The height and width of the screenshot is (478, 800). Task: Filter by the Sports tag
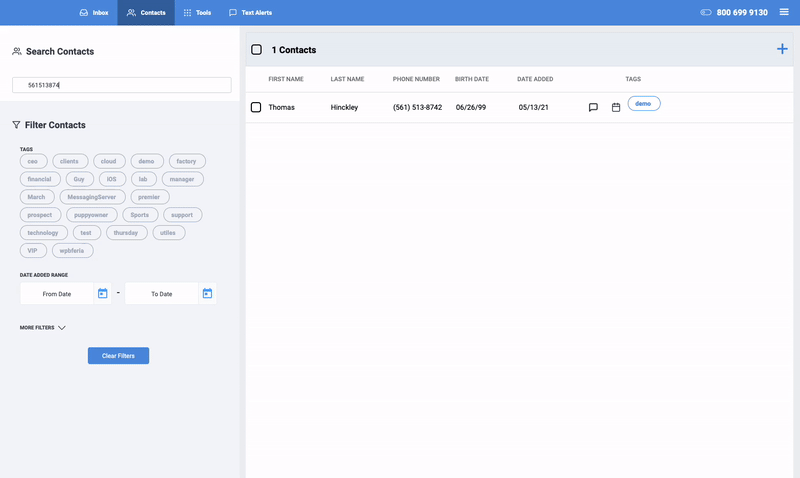(x=140, y=215)
